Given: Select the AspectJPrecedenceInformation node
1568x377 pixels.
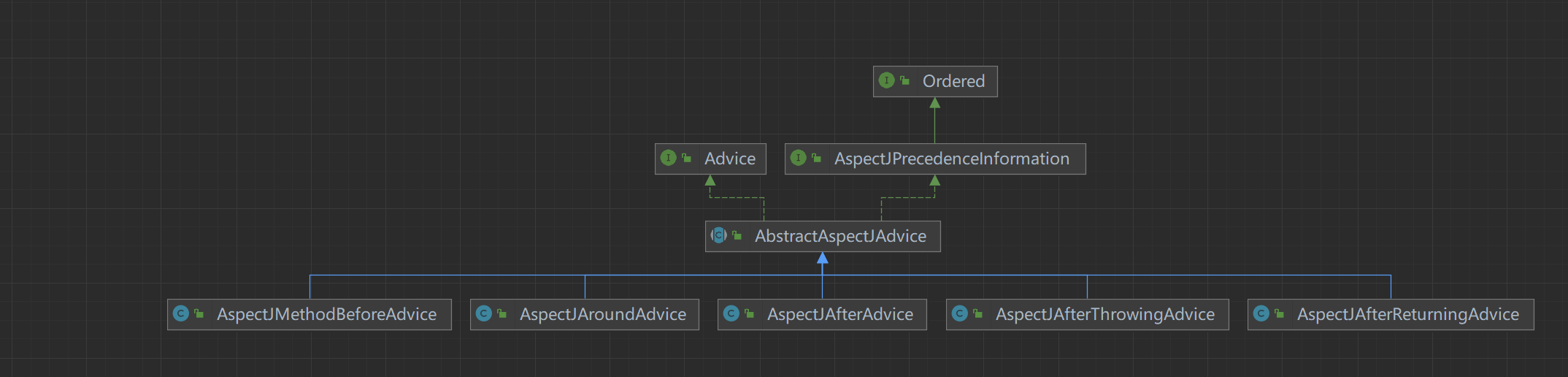Looking at the screenshot, I should pyautogui.click(x=935, y=159).
